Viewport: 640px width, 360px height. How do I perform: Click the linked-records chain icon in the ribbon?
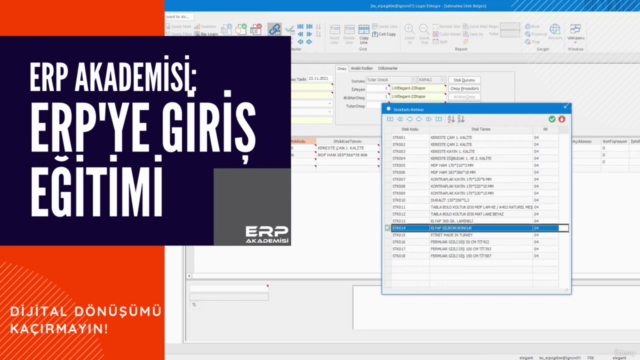(275, 29)
